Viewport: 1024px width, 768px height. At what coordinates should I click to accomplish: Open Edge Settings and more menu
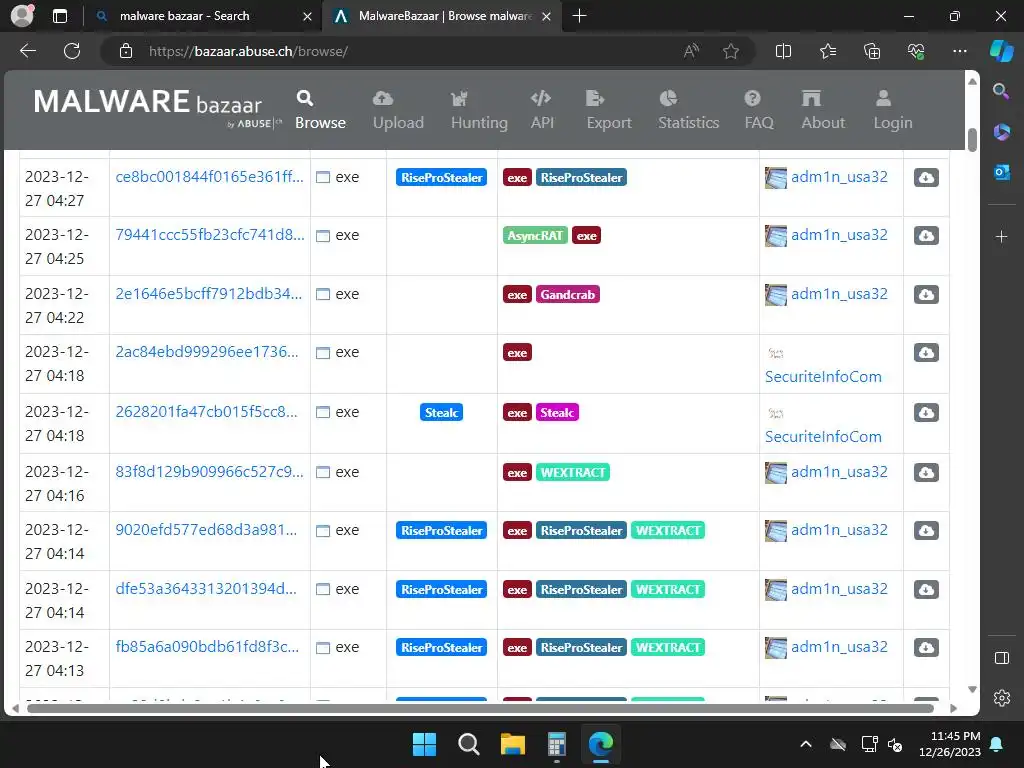(x=959, y=51)
